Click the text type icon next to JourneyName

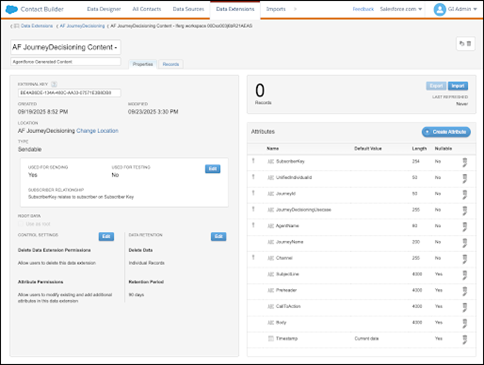click(271, 242)
